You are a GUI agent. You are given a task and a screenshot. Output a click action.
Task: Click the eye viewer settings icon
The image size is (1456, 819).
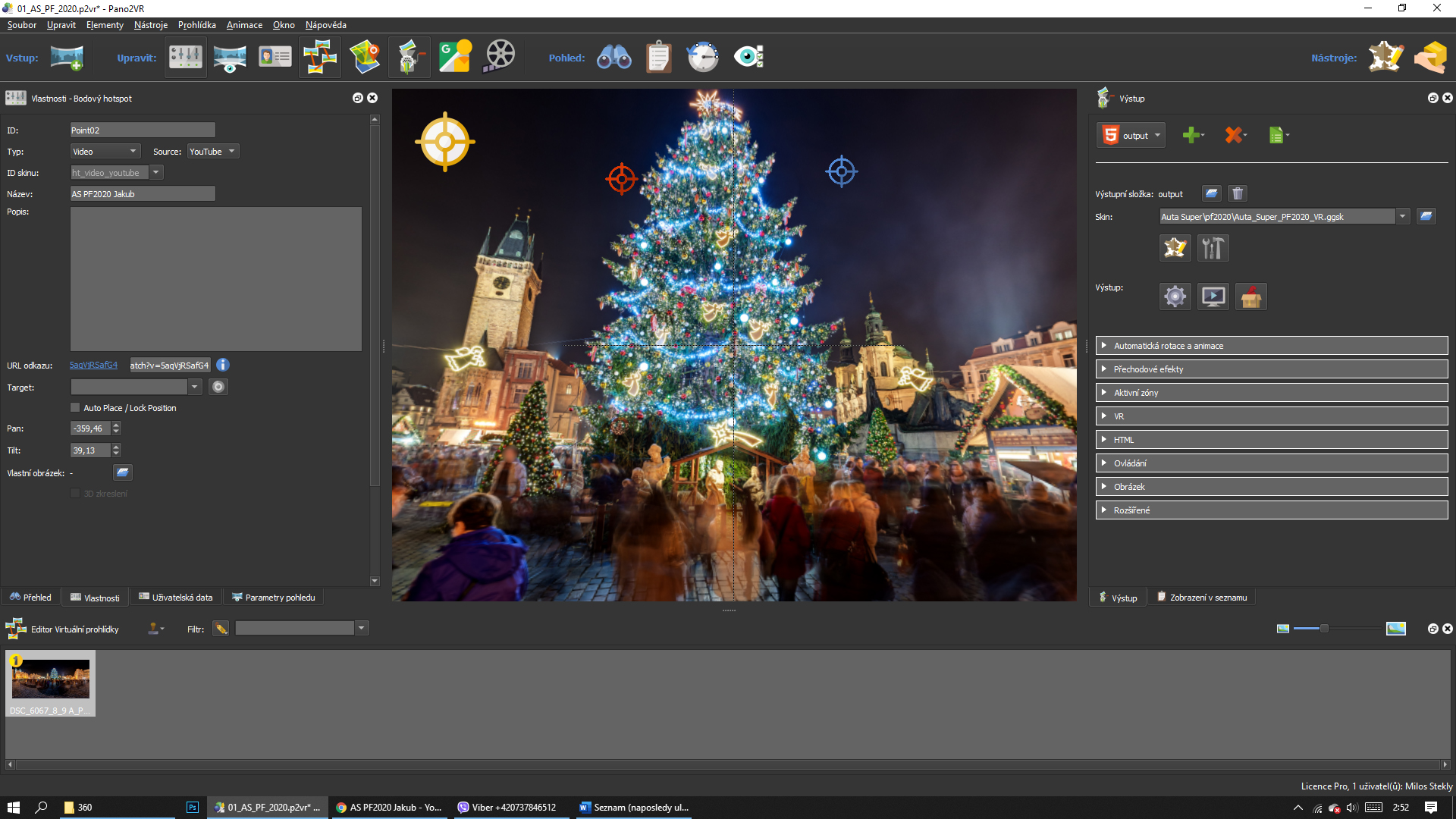748,57
